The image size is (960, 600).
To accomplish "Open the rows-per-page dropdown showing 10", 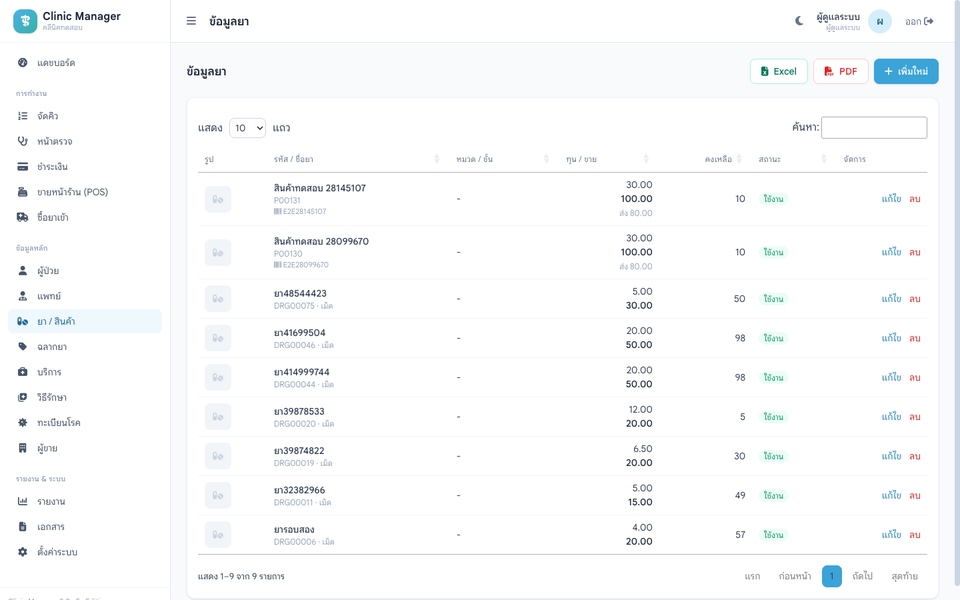I will coord(247,128).
